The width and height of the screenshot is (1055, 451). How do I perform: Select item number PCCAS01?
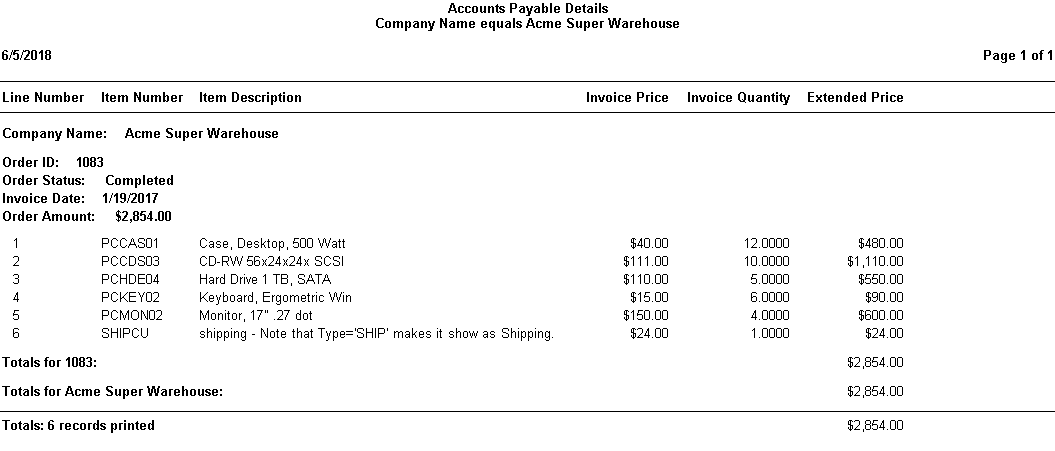tap(130, 244)
